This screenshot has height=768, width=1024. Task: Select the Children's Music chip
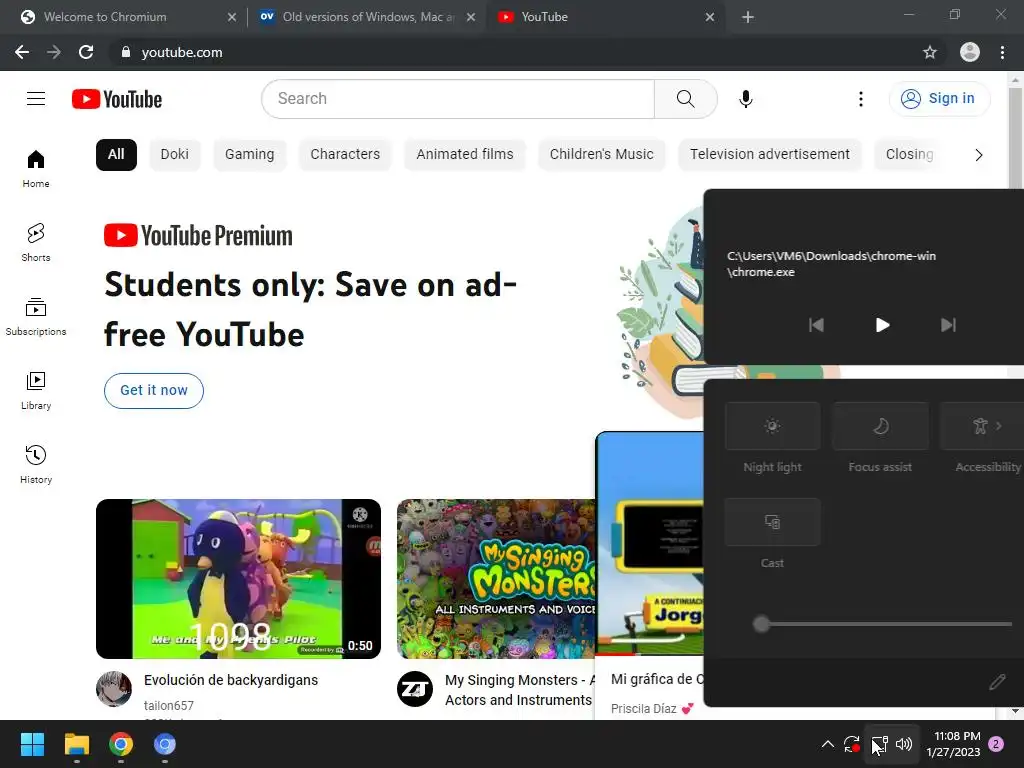[601, 155]
